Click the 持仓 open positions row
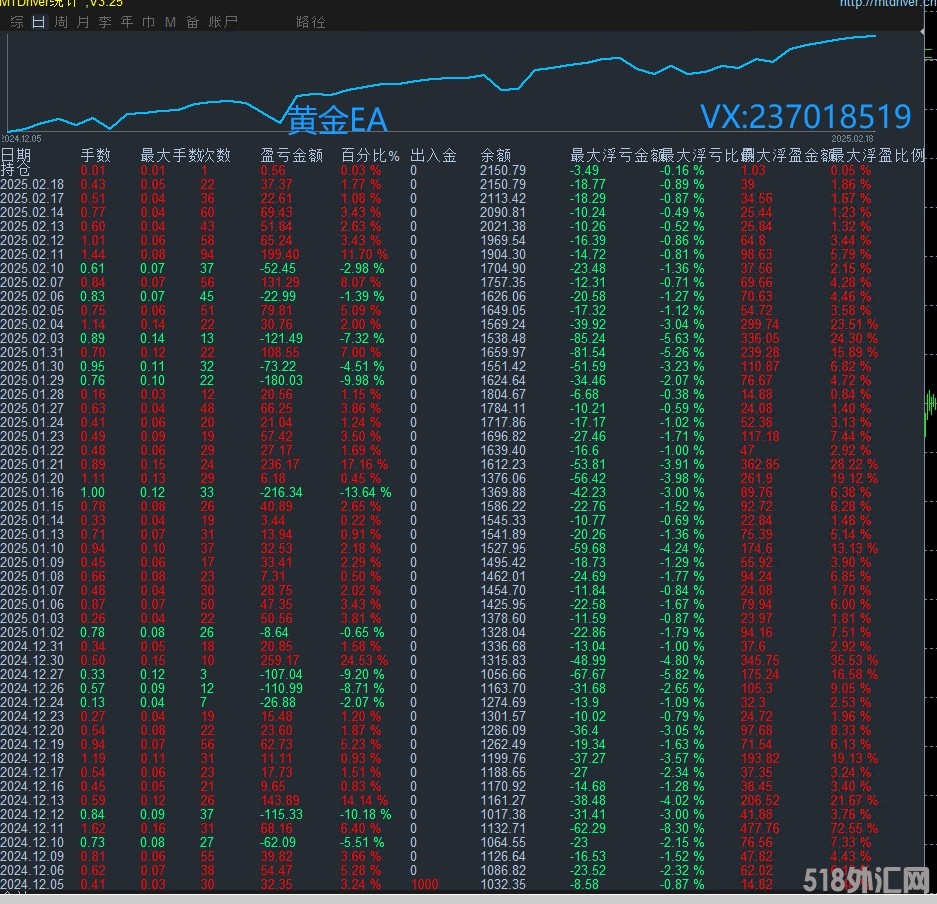937x904 pixels. pyautogui.click(x=16, y=170)
